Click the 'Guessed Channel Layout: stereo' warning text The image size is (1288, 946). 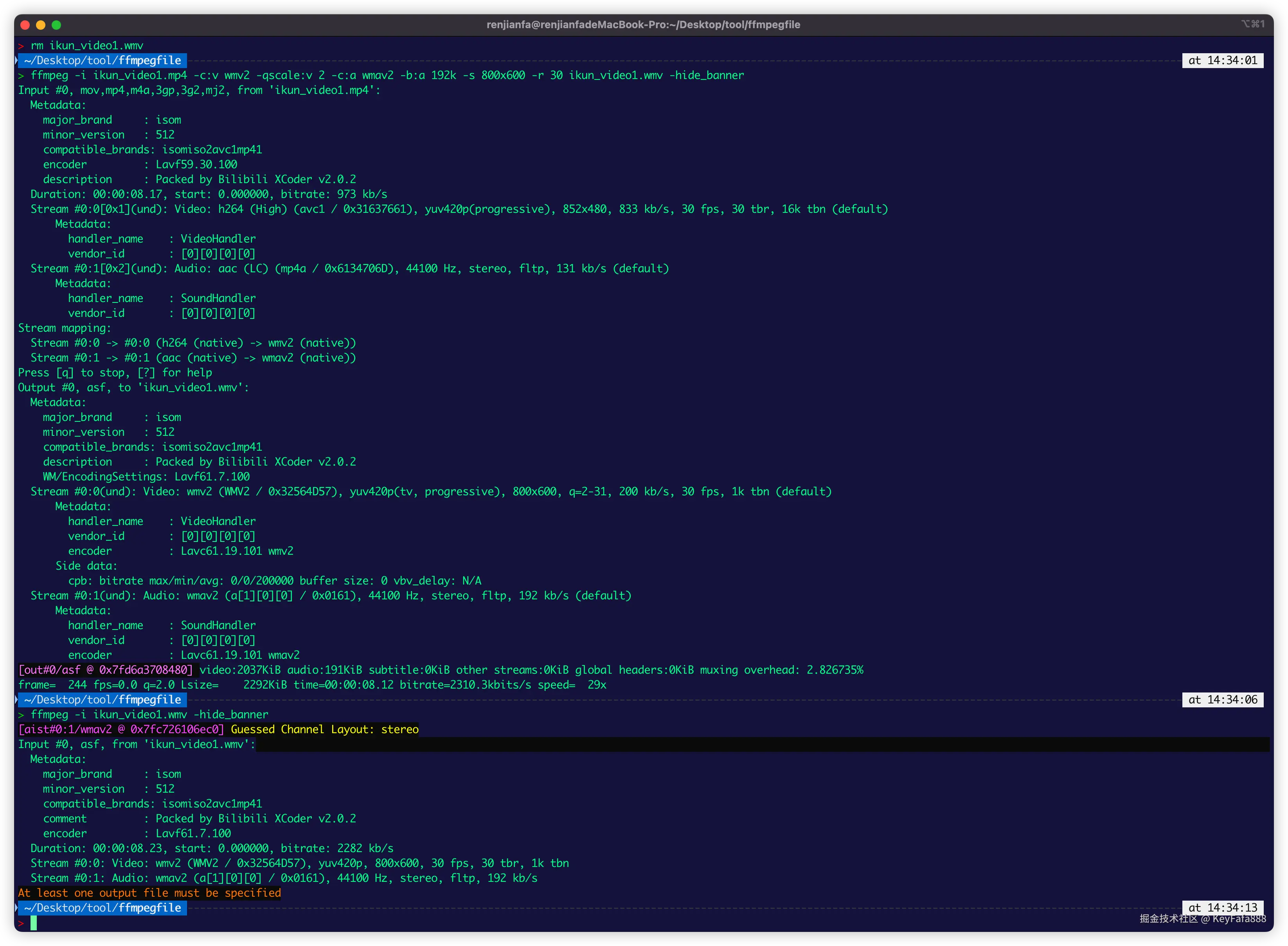[324, 730]
